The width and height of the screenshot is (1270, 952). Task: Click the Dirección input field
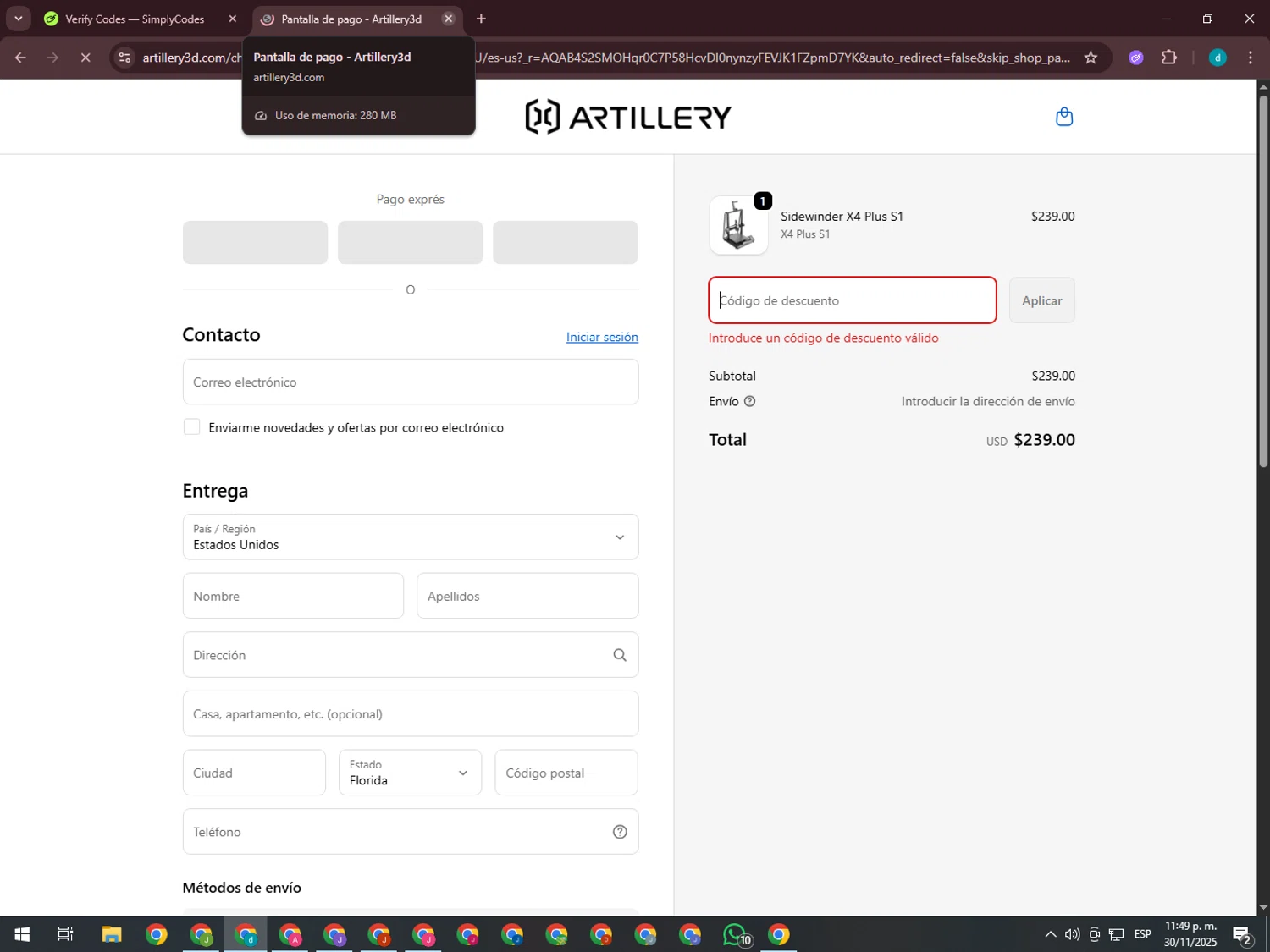(x=411, y=655)
